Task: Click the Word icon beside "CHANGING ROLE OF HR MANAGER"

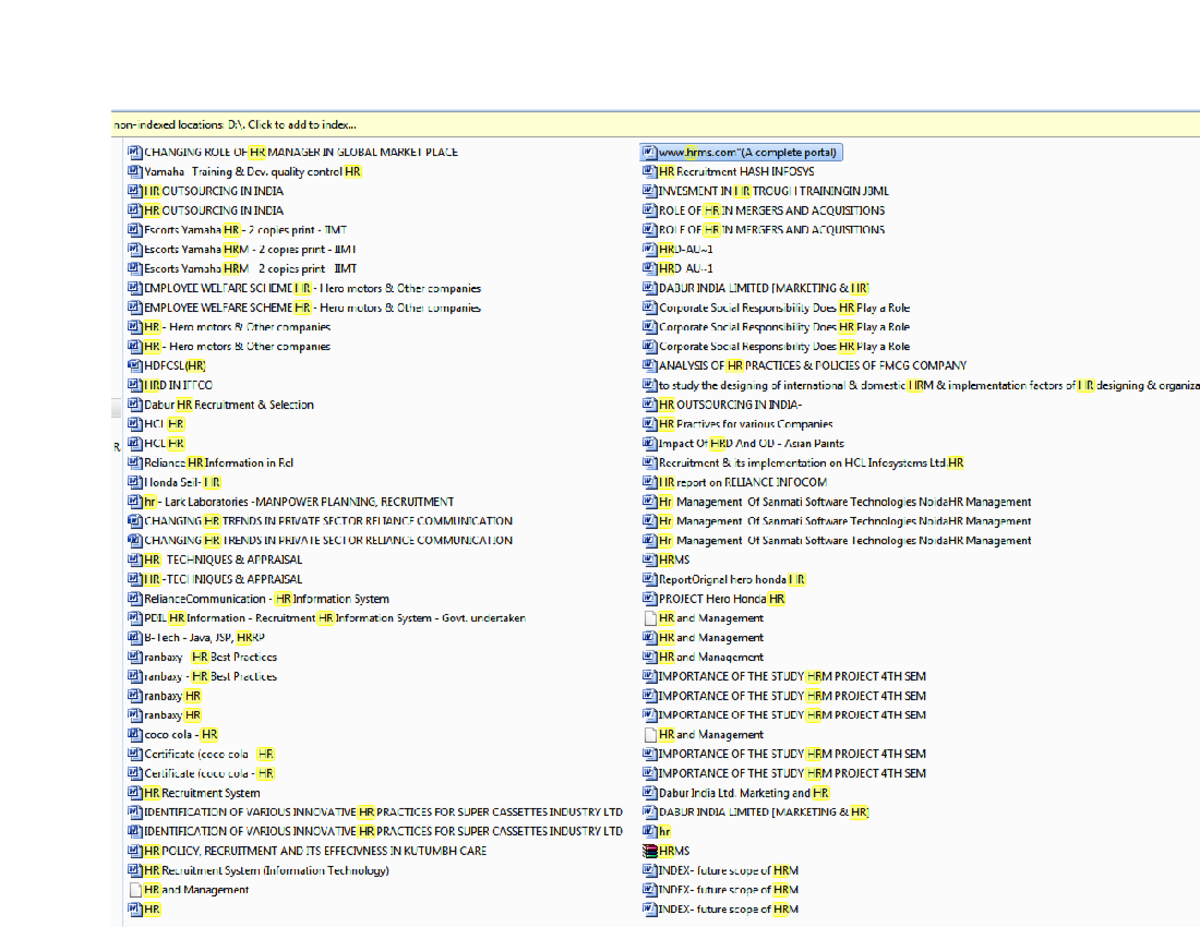Action: point(133,152)
